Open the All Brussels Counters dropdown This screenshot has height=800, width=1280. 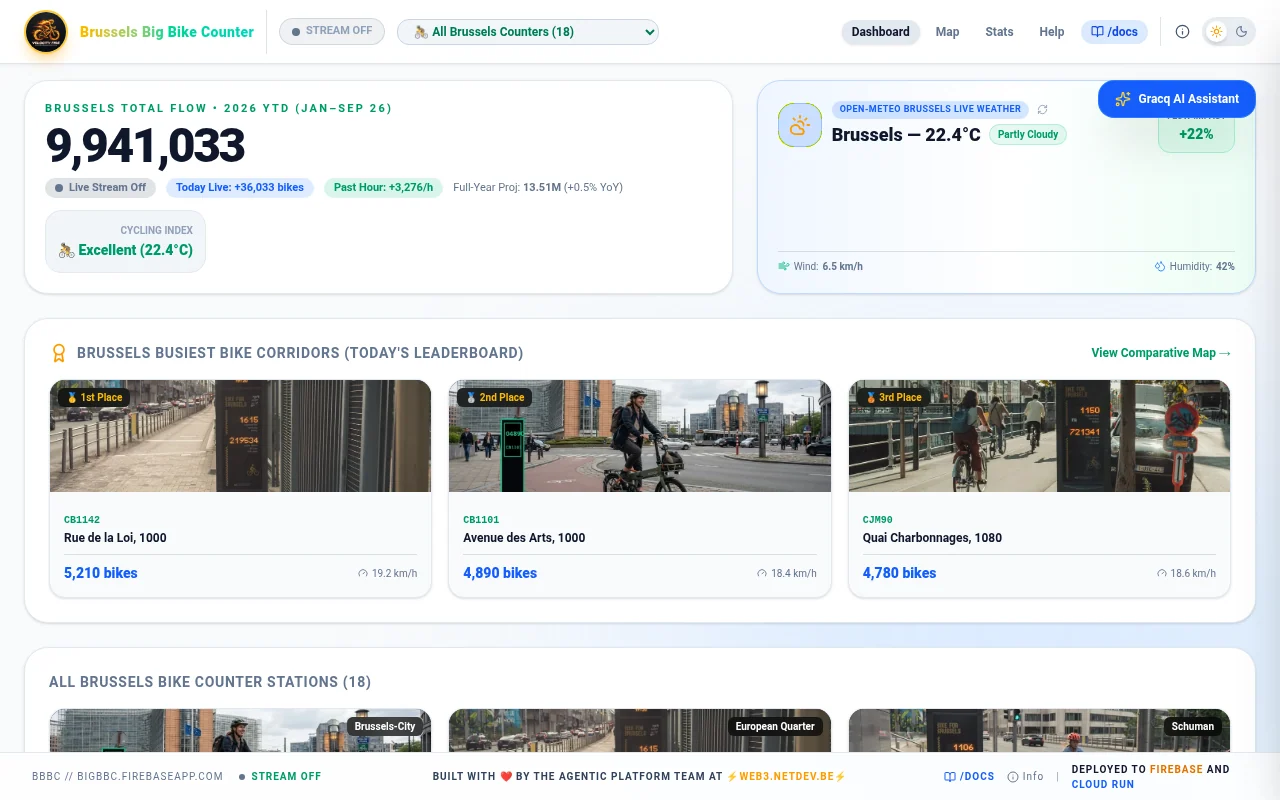[528, 32]
